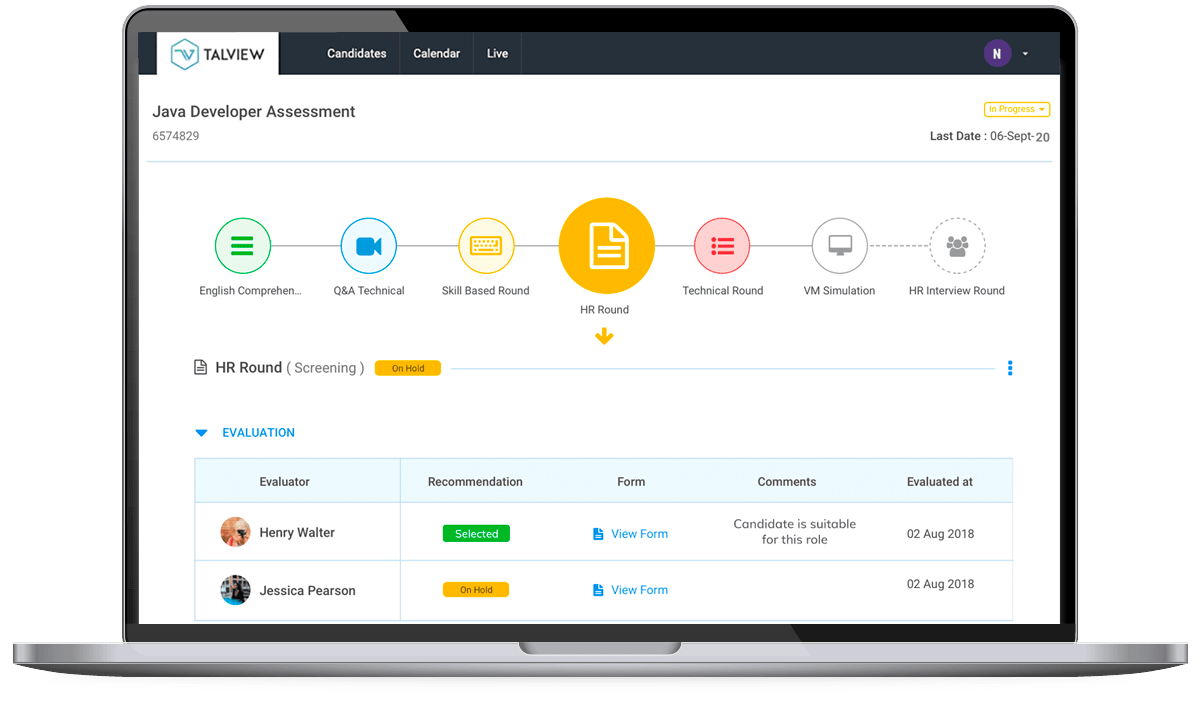Select the Q&A Technical video stage icon
Screen dimensions: 1200x714
pyautogui.click(x=368, y=246)
